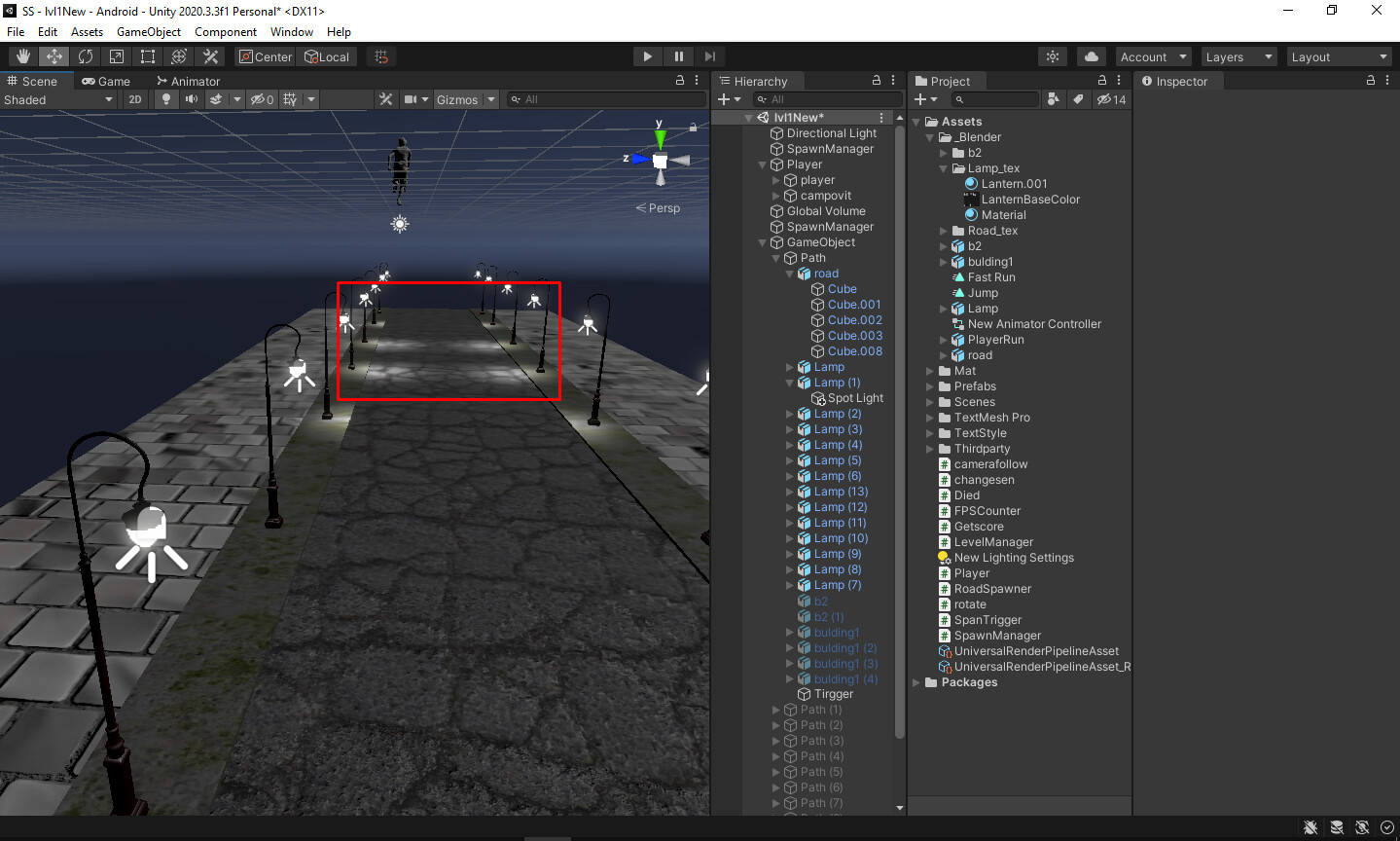Screen dimensions: 1400x841
Task: Click Project search field
Action: coord(994,99)
